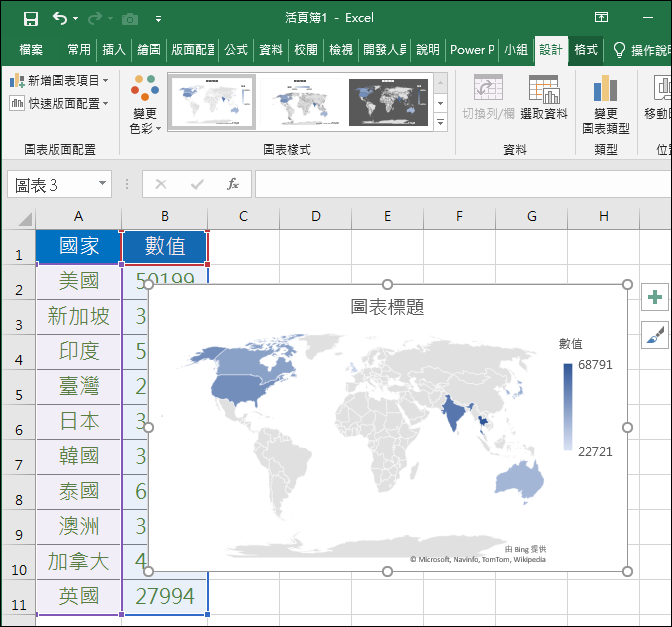The height and width of the screenshot is (627, 672).
Task: Click the green plus chart elements button
Action: [656, 297]
